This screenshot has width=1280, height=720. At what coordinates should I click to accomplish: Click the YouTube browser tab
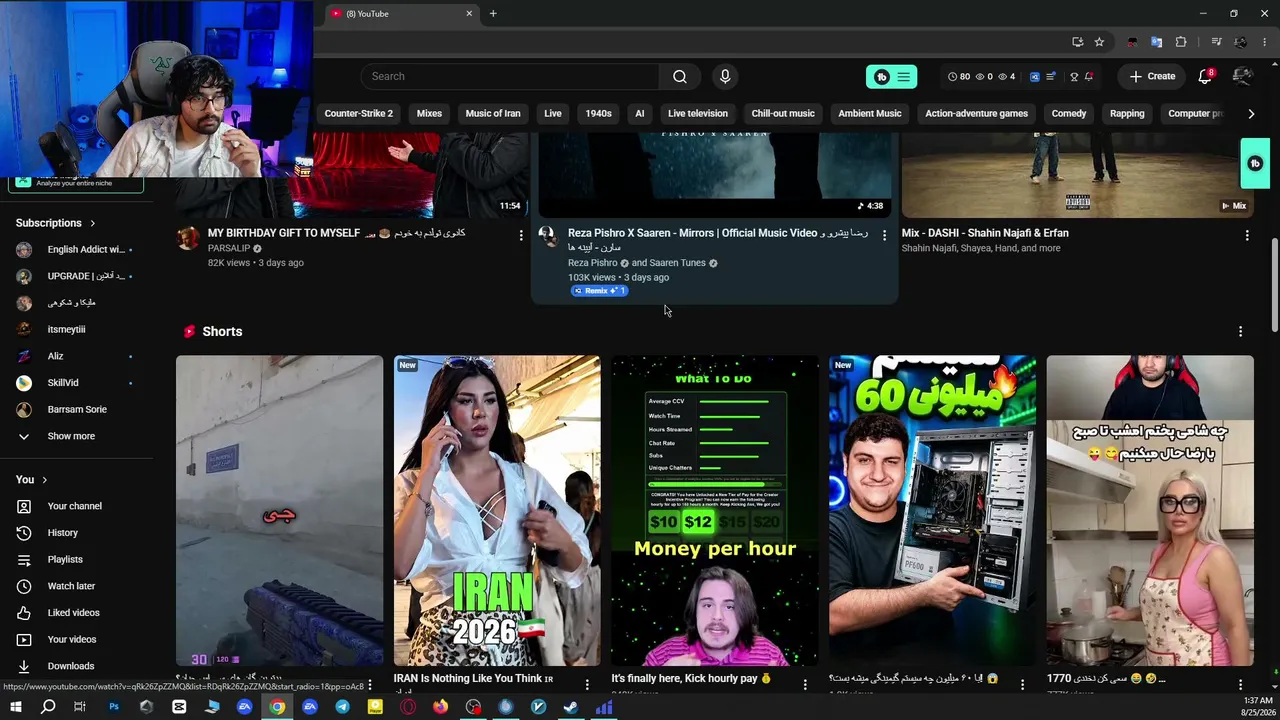[x=400, y=14]
